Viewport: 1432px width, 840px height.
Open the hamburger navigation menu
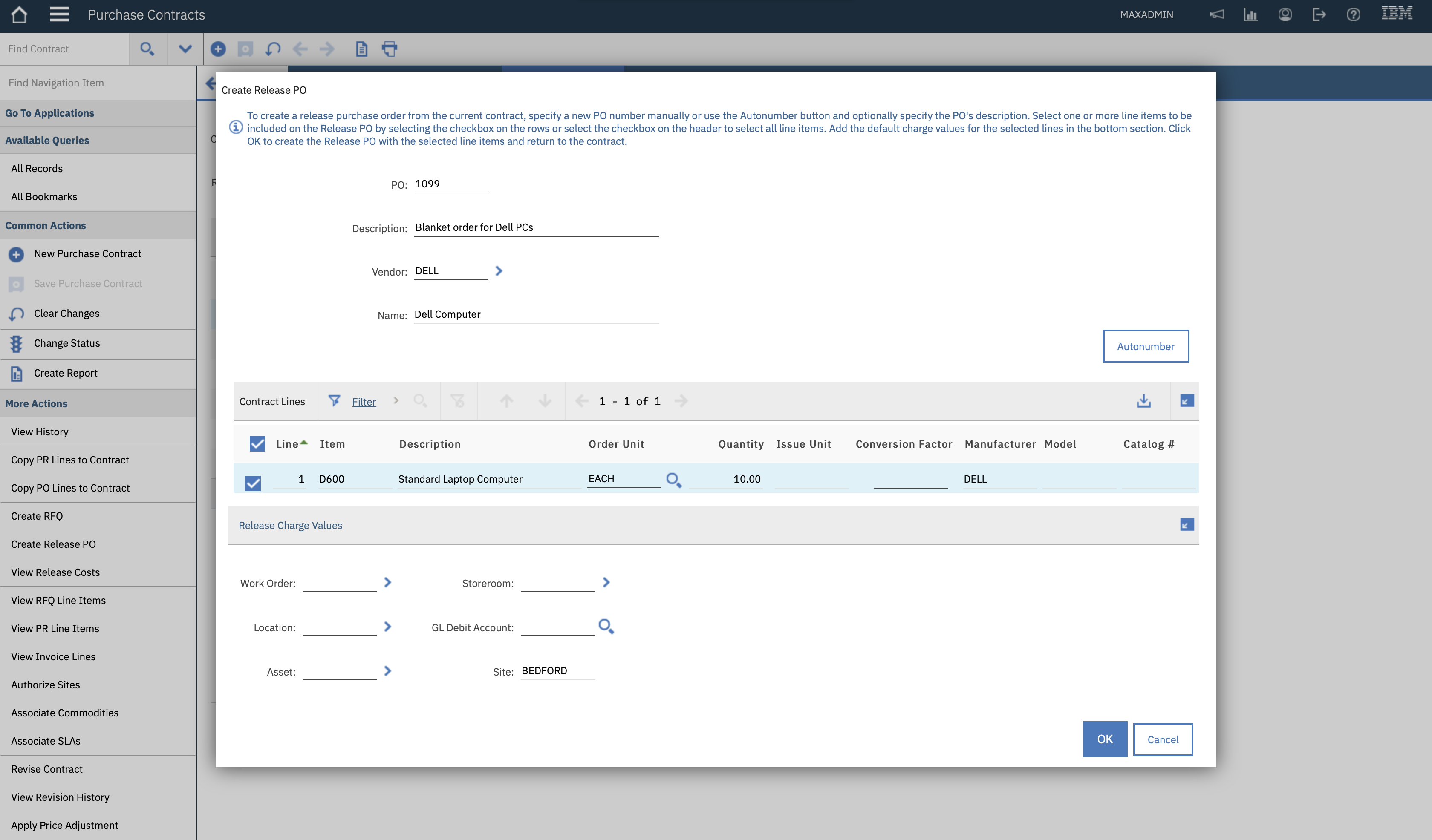[58, 15]
